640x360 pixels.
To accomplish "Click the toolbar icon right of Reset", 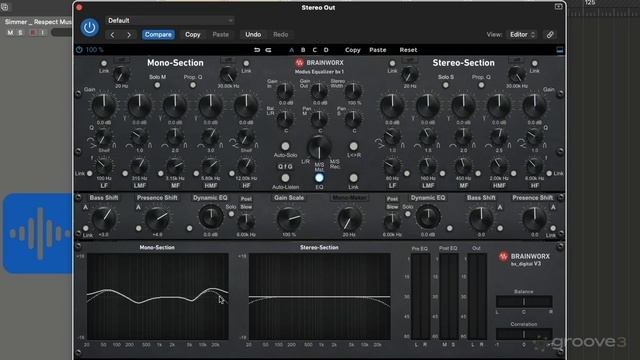I will (x=560, y=50).
